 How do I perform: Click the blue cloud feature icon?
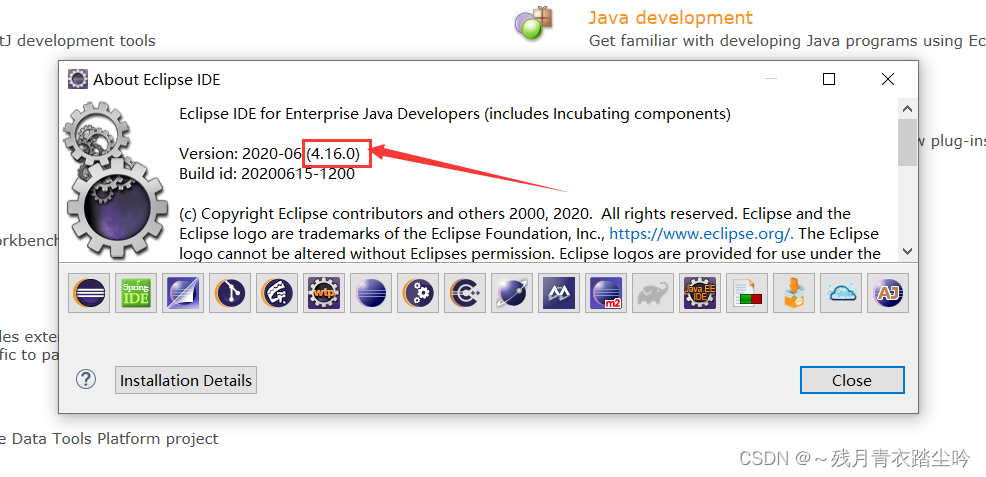pyautogui.click(x=841, y=293)
